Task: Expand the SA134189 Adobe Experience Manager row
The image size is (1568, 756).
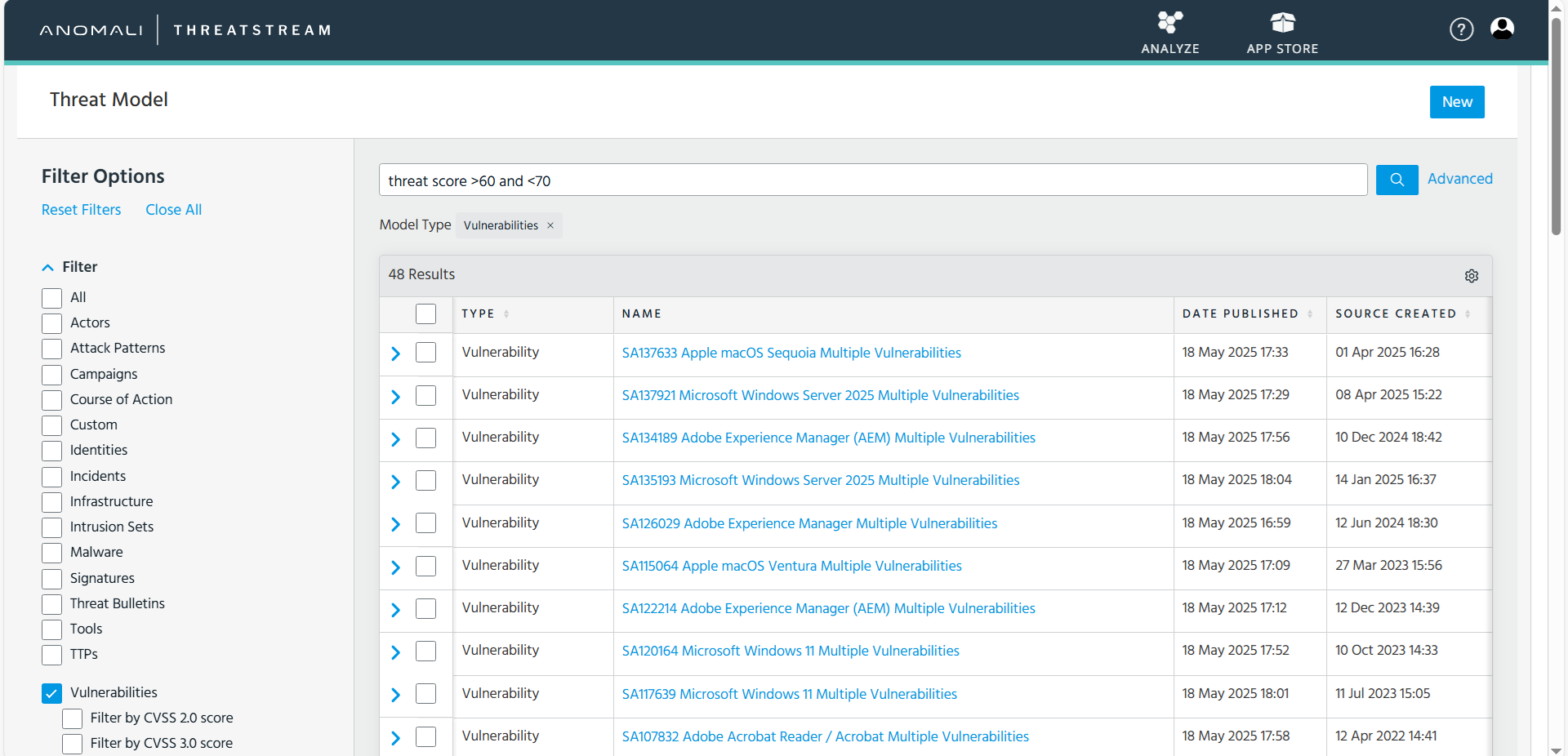Action: pyautogui.click(x=395, y=439)
